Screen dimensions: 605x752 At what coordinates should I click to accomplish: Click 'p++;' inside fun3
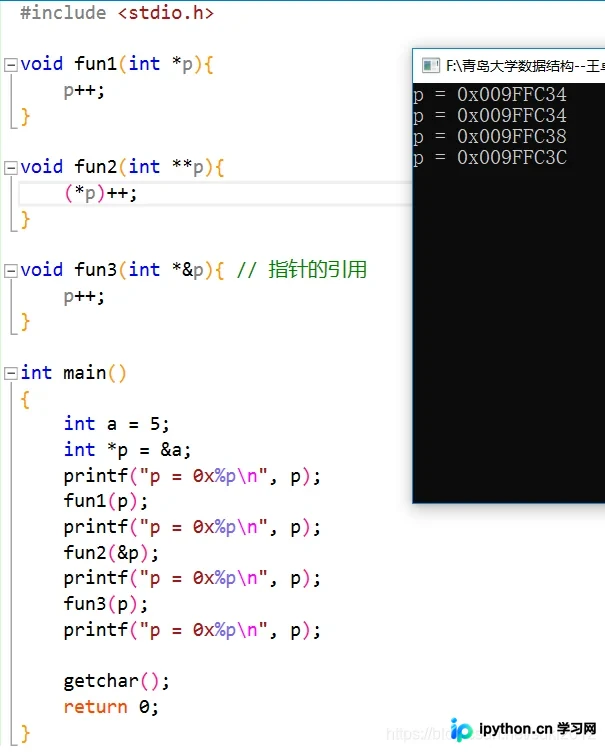tap(84, 297)
